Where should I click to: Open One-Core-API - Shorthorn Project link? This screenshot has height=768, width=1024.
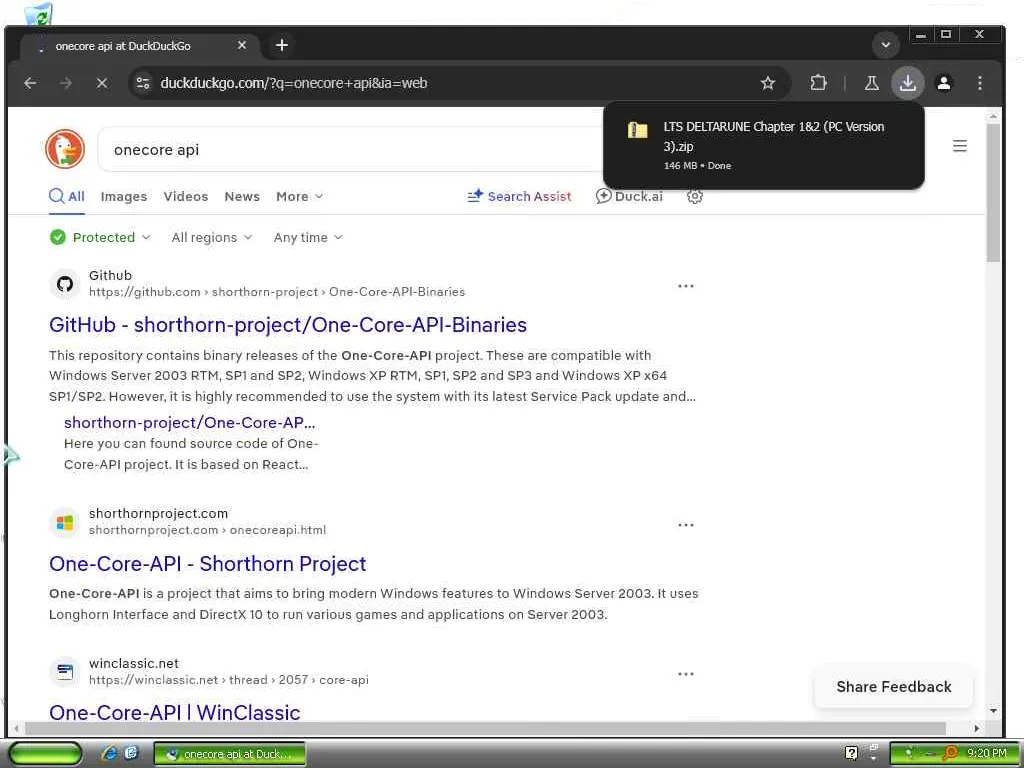click(x=208, y=564)
